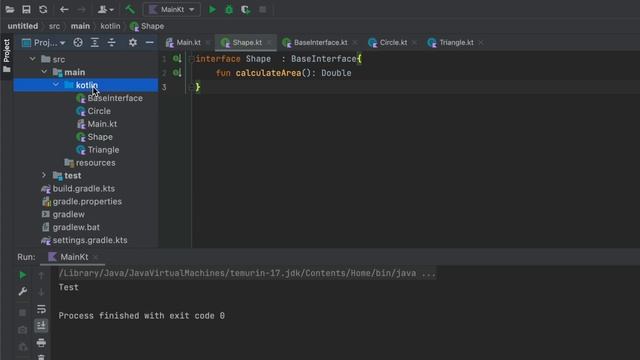
Task: Click 'Process finished with exit code 0'
Action: (x=142, y=316)
